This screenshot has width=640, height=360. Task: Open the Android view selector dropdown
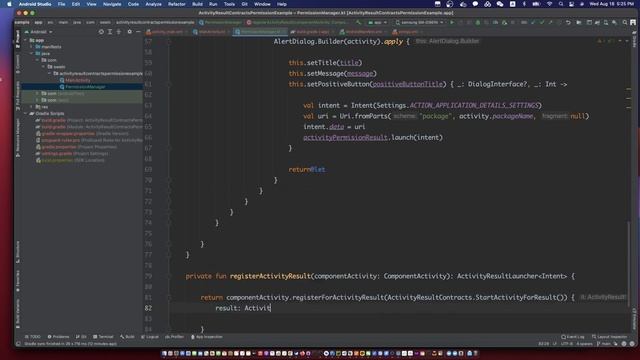39,32
